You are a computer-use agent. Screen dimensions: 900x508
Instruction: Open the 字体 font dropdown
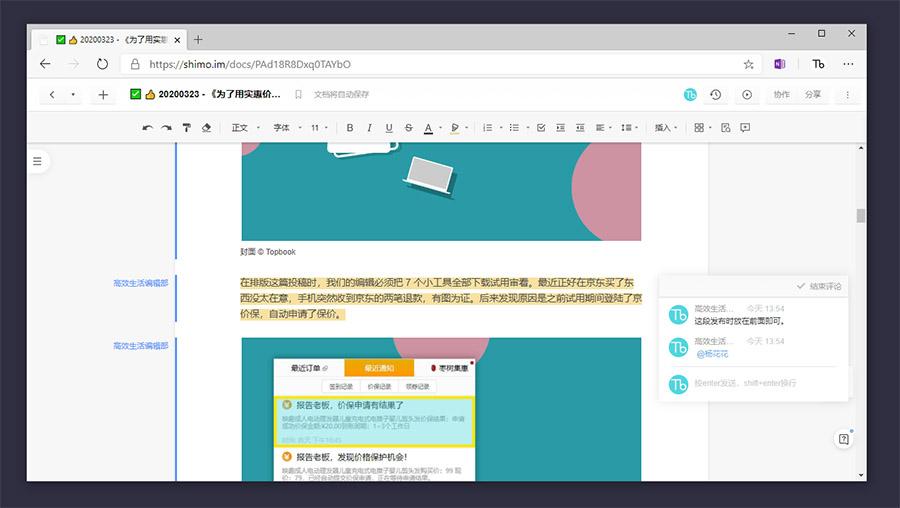287,128
